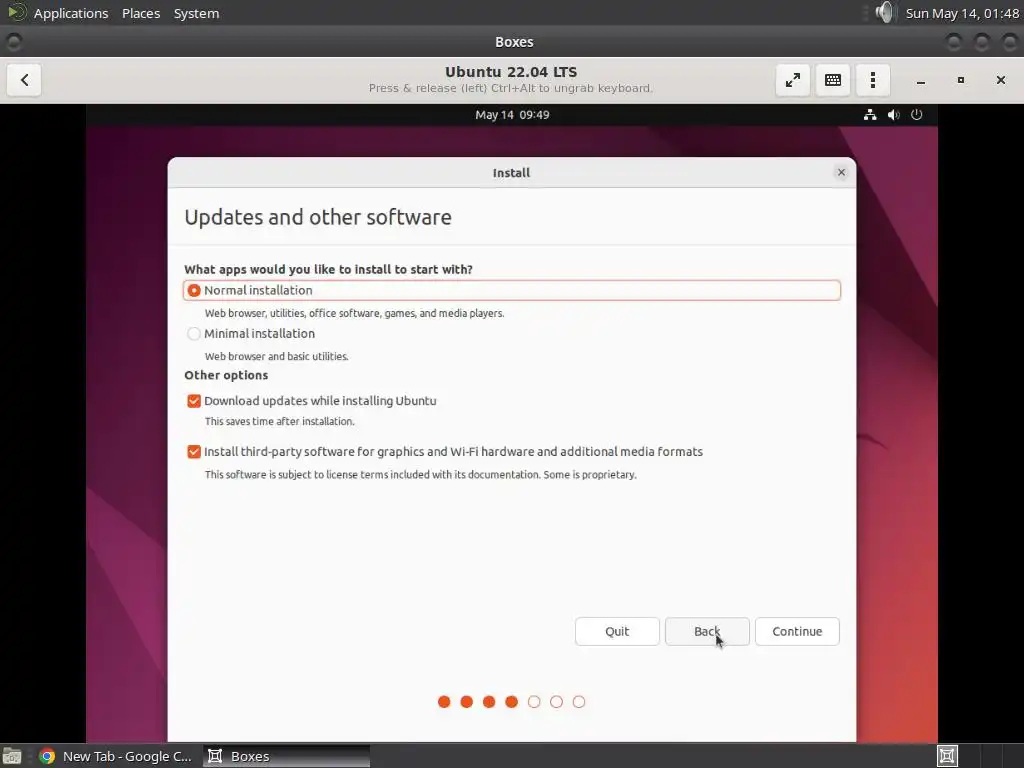The width and height of the screenshot is (1024, 768).
Task: Click the Ubuntu guest clock May 14 09:49
Action: coord(512,115)
